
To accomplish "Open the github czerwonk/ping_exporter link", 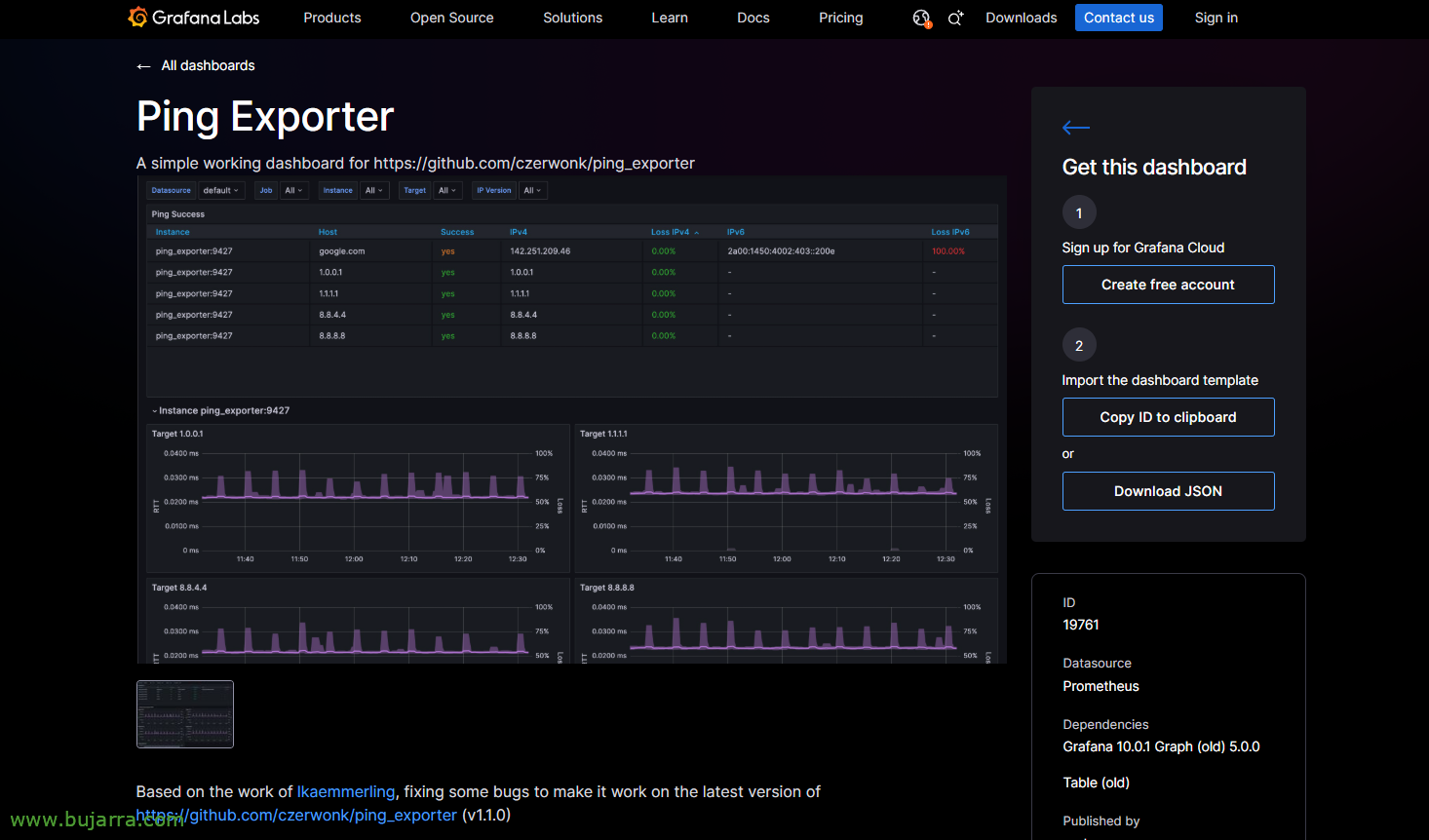I will tap(296, 815).
